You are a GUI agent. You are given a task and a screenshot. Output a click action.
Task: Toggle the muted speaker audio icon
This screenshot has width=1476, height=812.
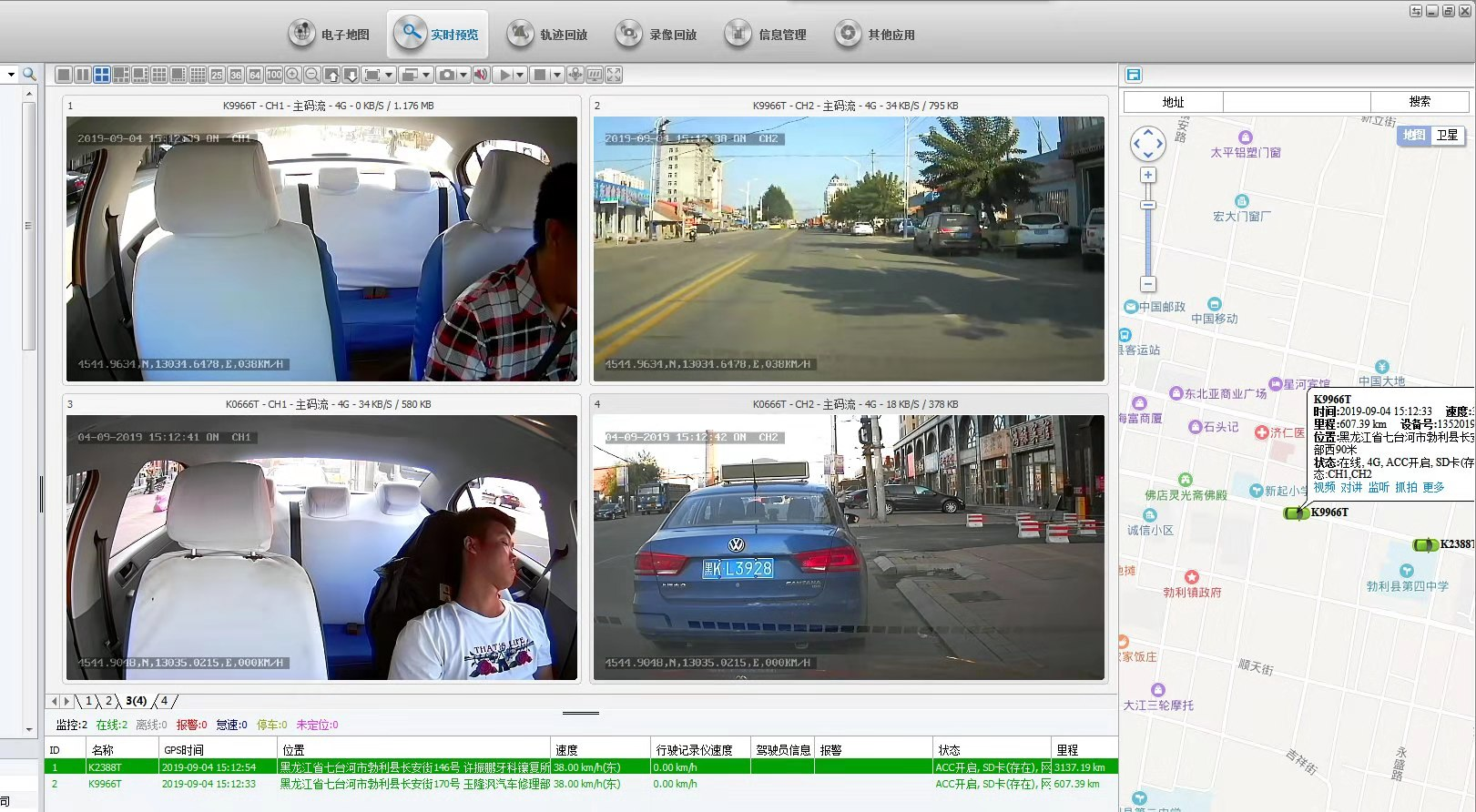tap(481, 75)
